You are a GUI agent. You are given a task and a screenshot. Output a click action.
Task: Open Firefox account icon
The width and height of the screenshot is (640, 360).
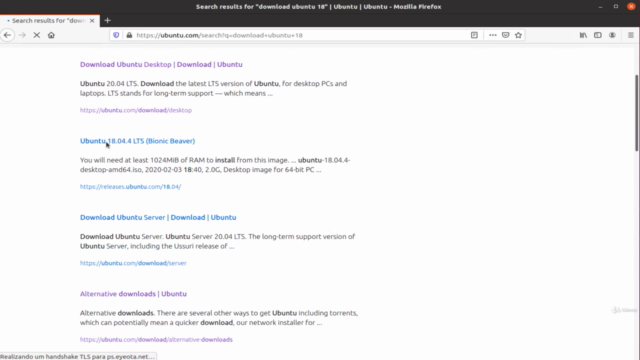click(612, 35)
